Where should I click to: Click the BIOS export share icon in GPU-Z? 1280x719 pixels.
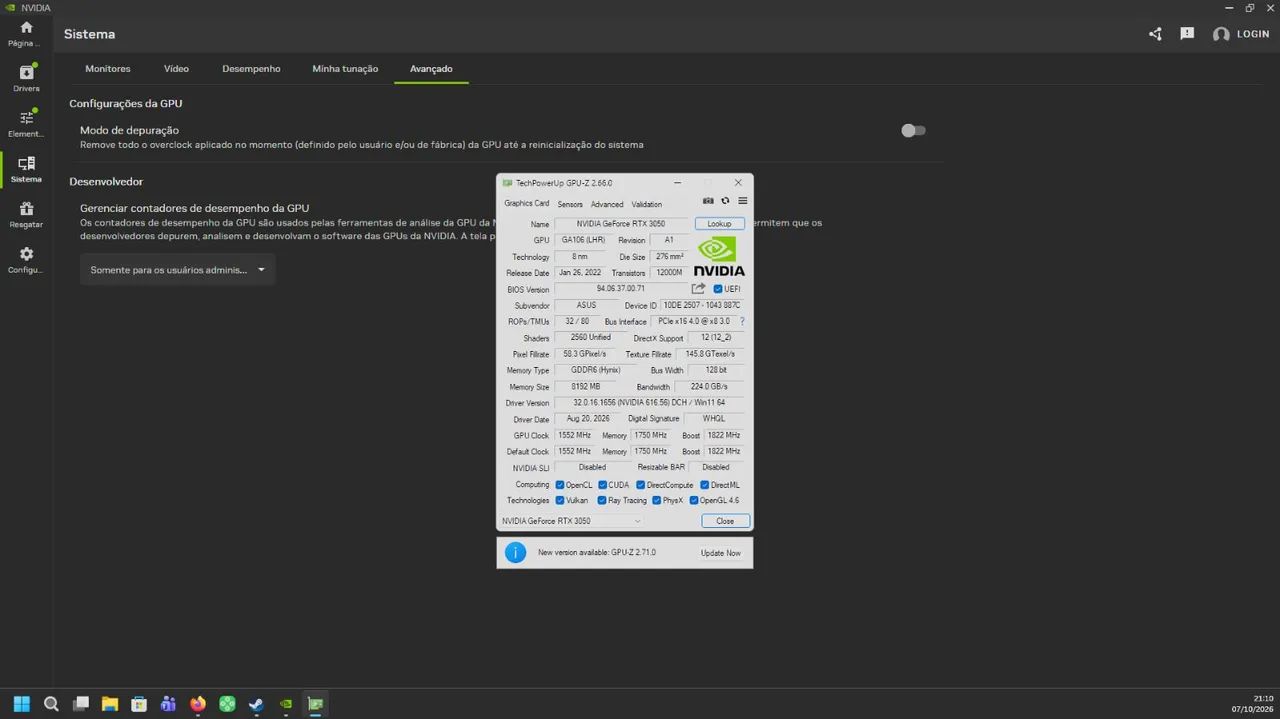[698, 289]
